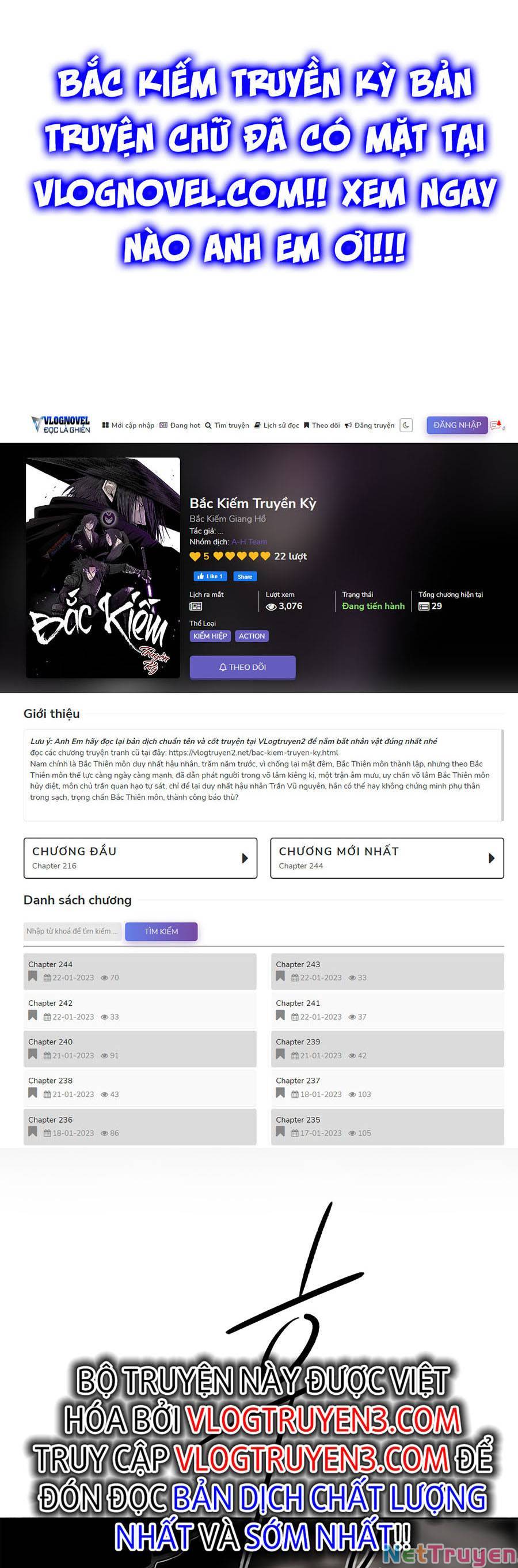Open CHƯƠNG MỚI NHẤT latest chapter arrow
Screen dimensions: 518x1568
point(491,859)
